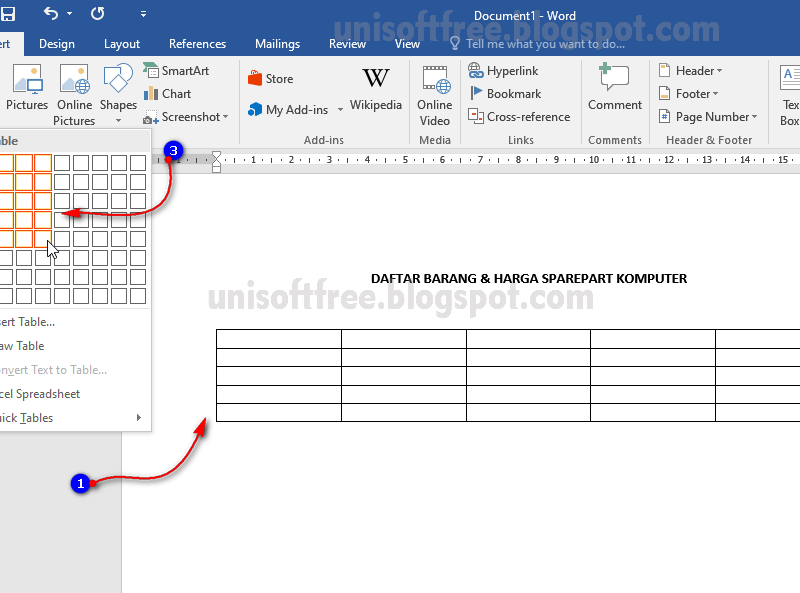The width and height of the screenshot is (800, 593).
Task: Click the Header icon
Action: pos(664,70)
